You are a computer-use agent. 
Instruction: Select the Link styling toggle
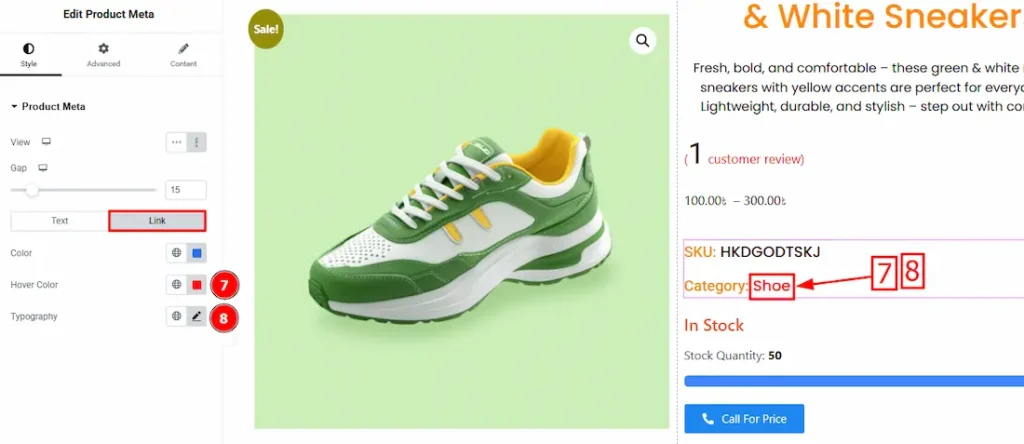pyautogui.click(x=157, y=220)
